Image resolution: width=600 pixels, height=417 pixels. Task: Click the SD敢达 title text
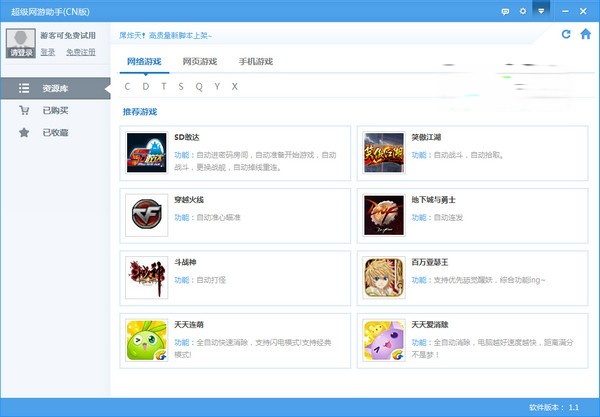pyautogui.click(x=187, y=137)
